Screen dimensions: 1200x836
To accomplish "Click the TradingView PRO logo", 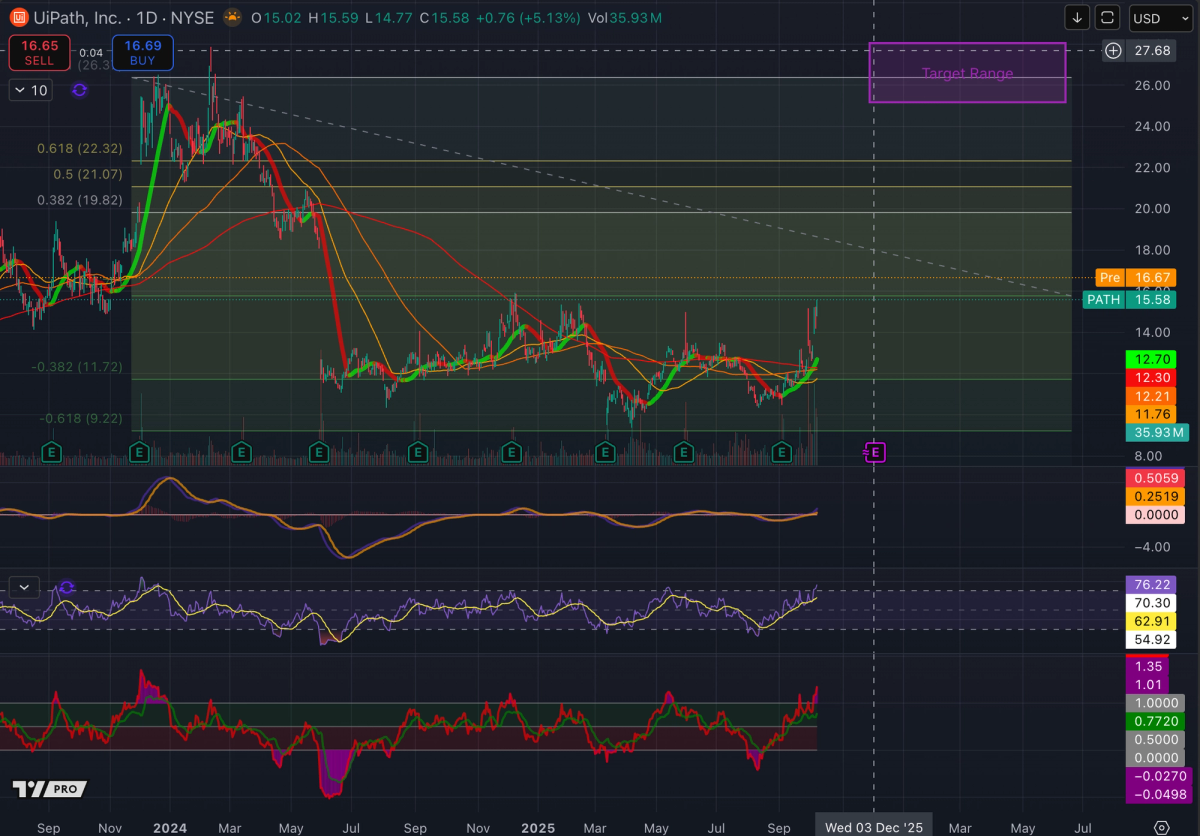I will pos(49,789).
